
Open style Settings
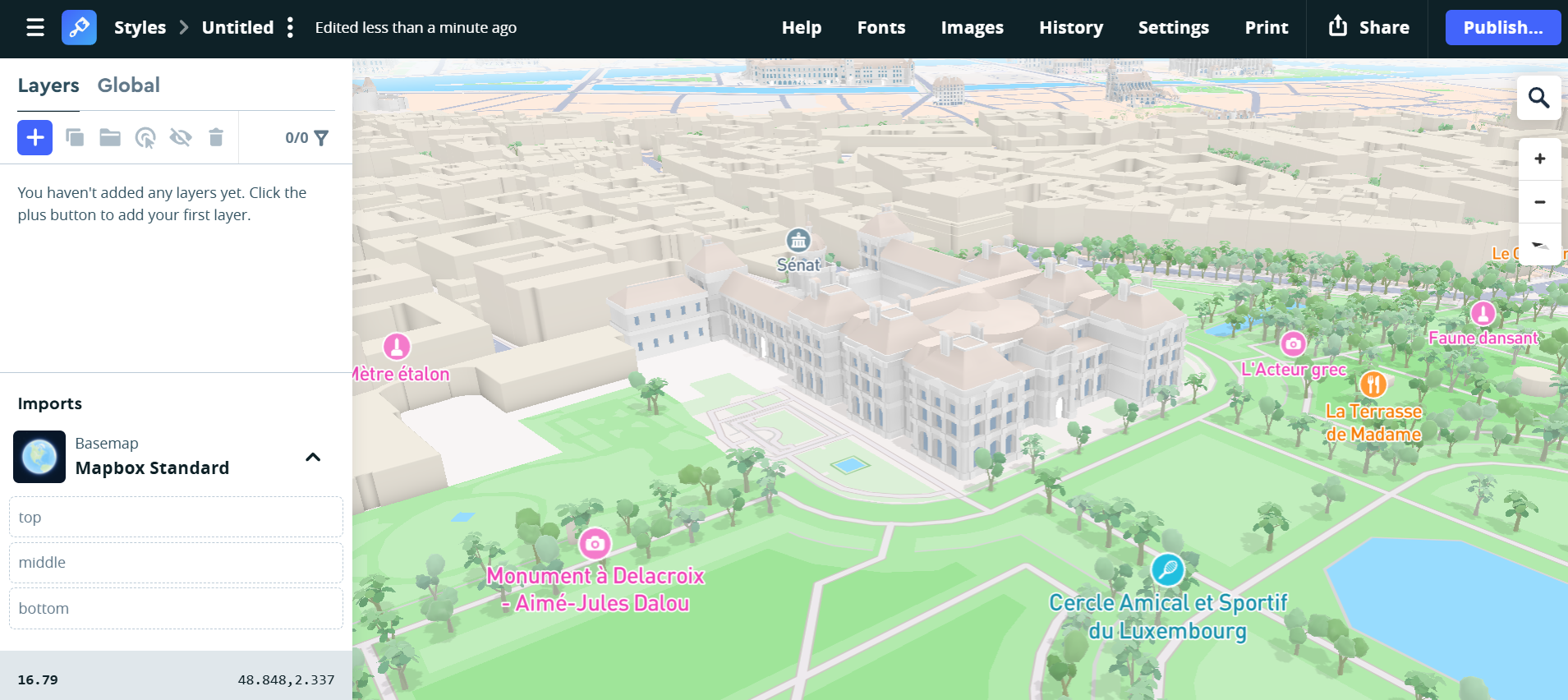[x=1173, y=28]
